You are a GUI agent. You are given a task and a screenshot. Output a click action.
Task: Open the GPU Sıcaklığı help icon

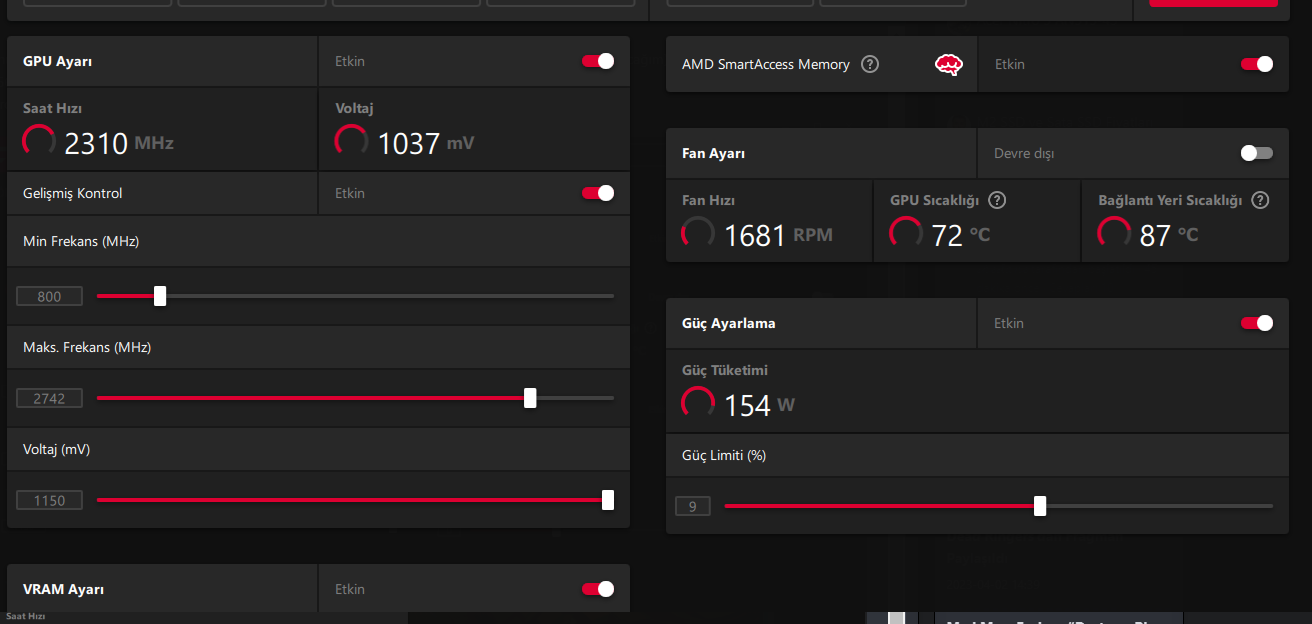(x=996, y=200)
